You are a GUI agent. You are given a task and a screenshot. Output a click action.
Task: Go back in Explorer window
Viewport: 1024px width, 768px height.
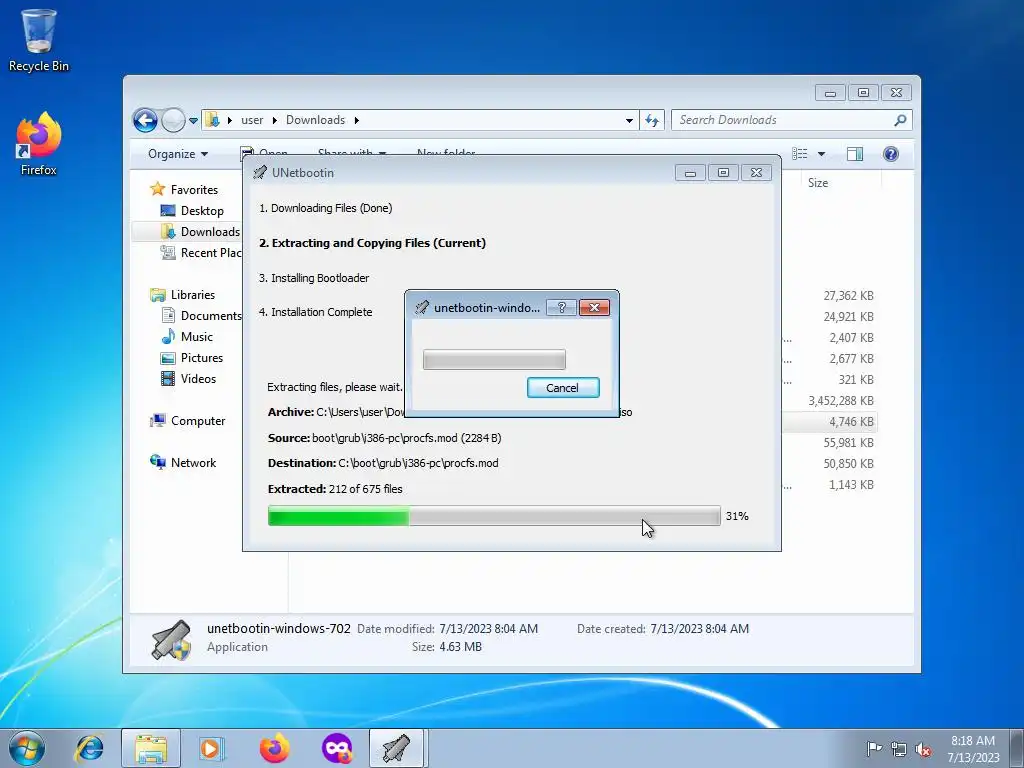point(145,120)
